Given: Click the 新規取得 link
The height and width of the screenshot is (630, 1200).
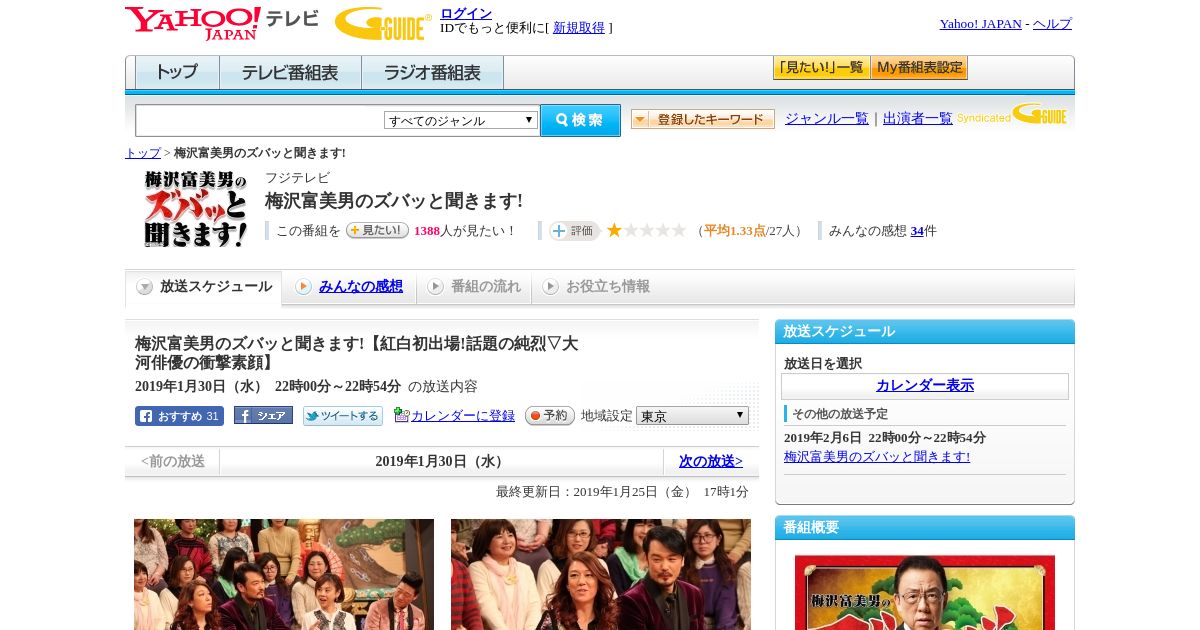Looking at the screenshot, I should point(579,28).
